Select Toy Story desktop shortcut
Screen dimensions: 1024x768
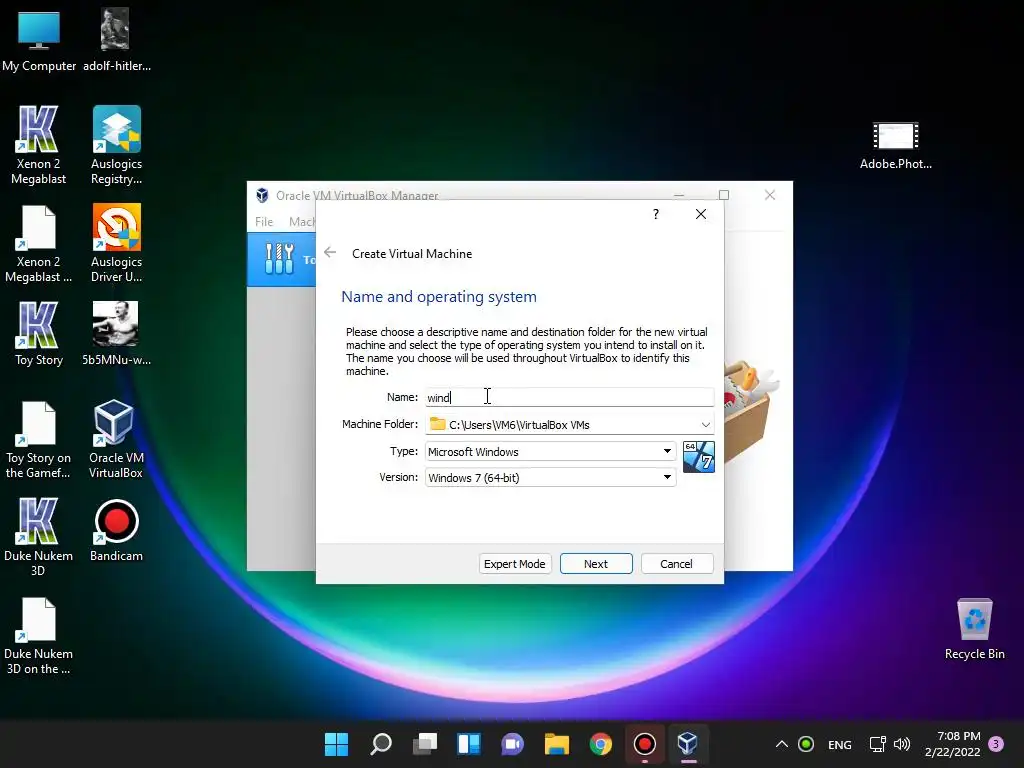[x=39, y=334]
